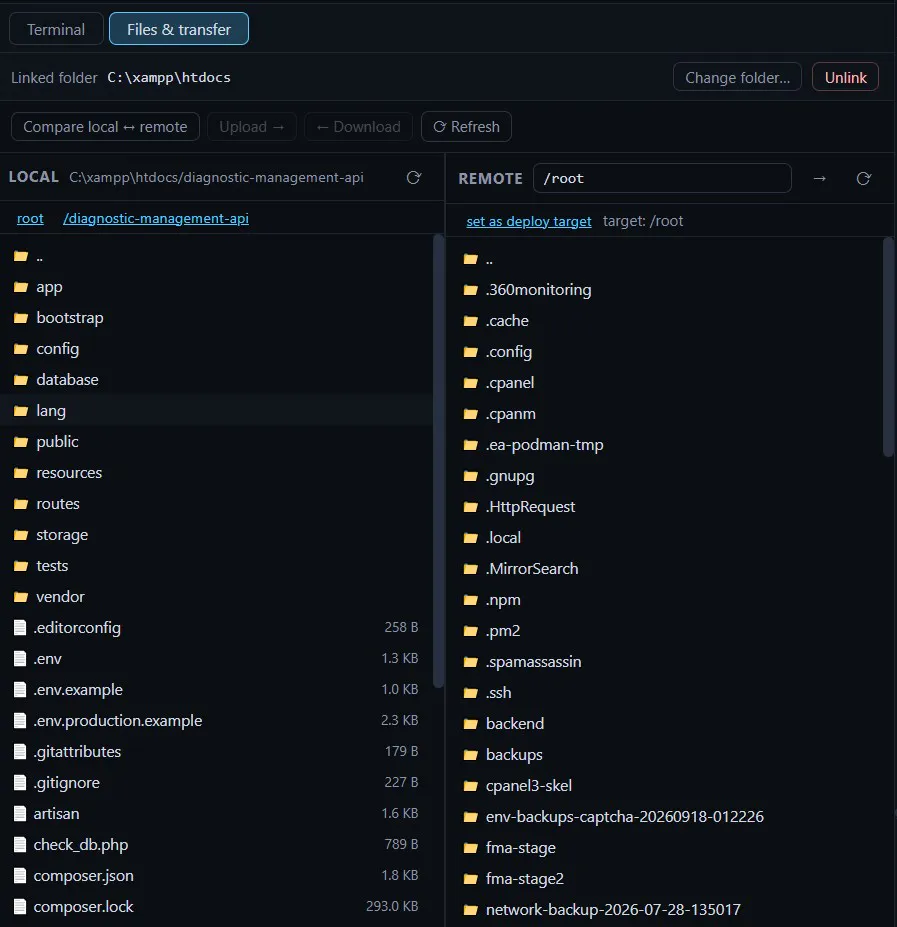897x927 pixels.
Task: Refresh the REMOTE pane listing icon
Action: (863, 179)
